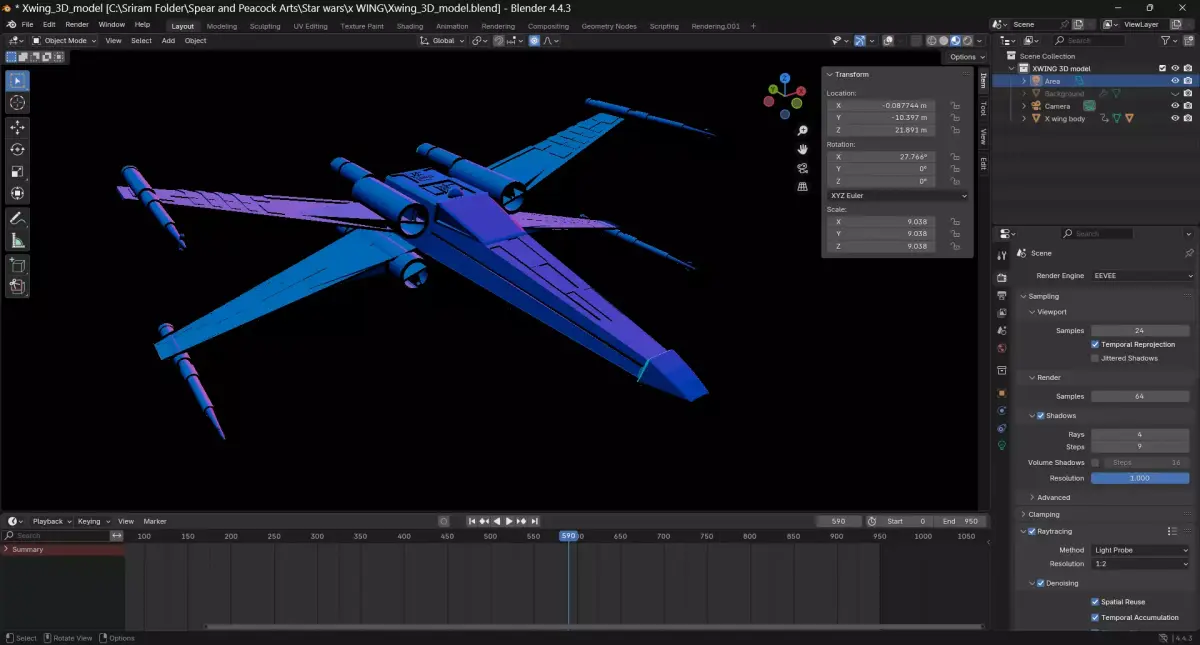The width and height of the screenshot is (1200, 645).
Task: Open the Tool properties tab icon
Action: (x=1001, y=256)
